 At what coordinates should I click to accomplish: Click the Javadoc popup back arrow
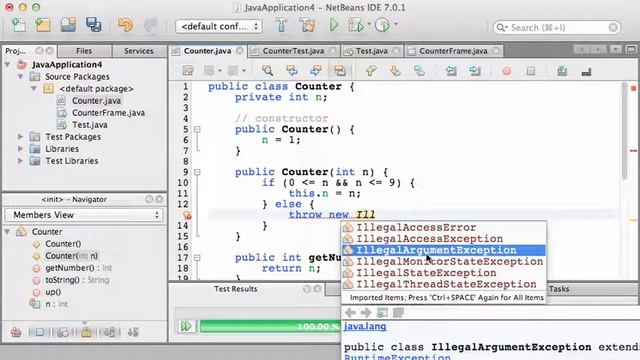click(x=350, y=313)
